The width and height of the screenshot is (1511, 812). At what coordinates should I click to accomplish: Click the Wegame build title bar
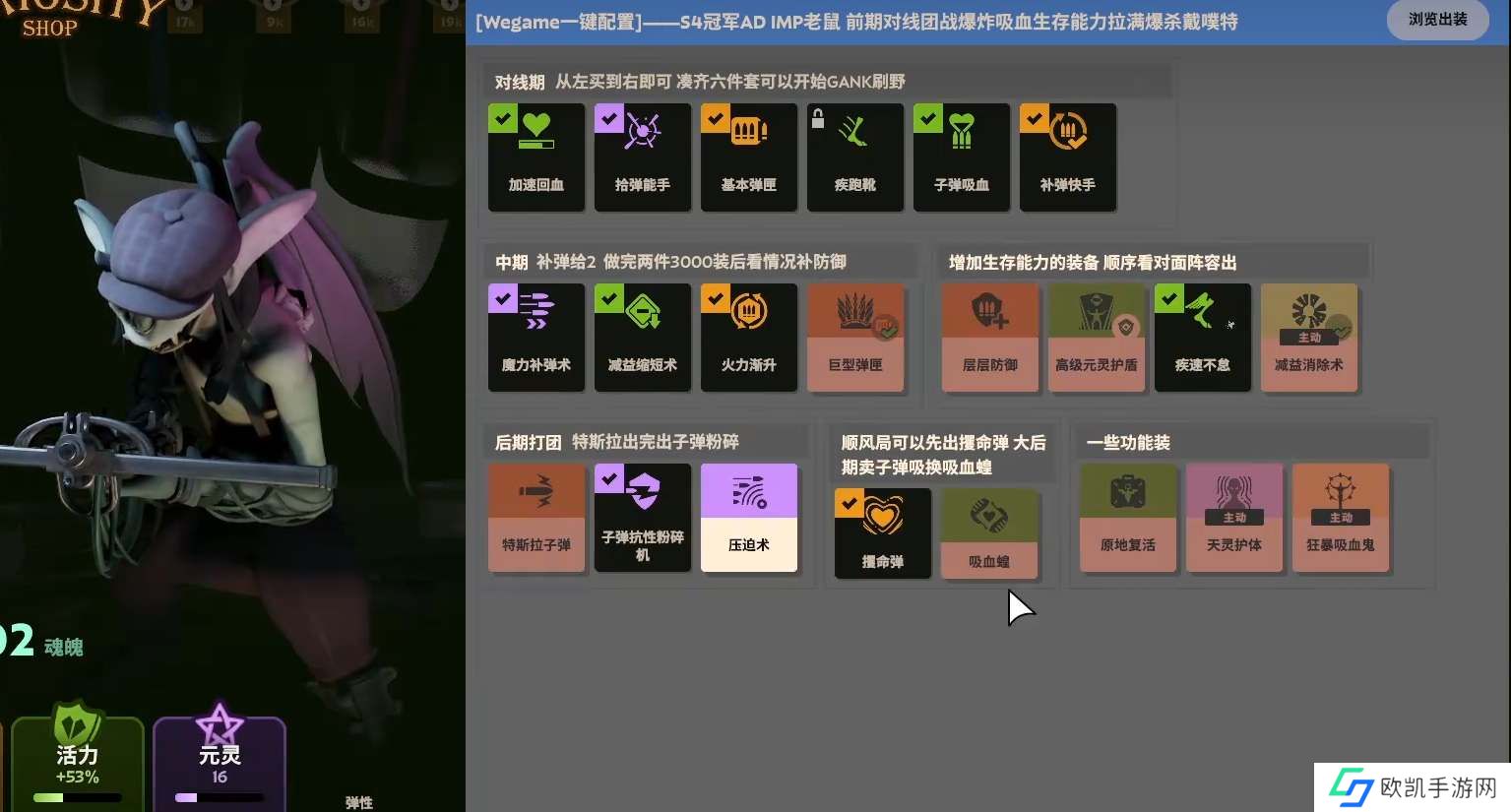[856, 22]
